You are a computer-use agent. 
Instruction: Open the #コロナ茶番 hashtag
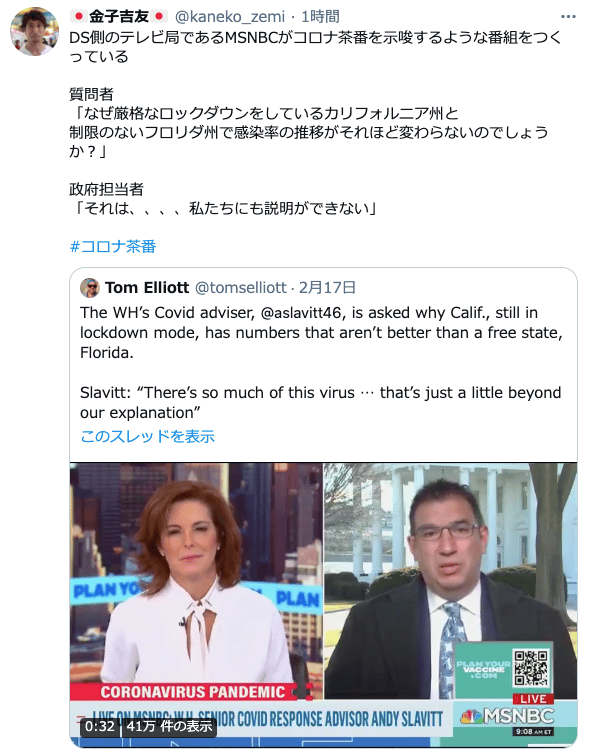pos(113,246)
